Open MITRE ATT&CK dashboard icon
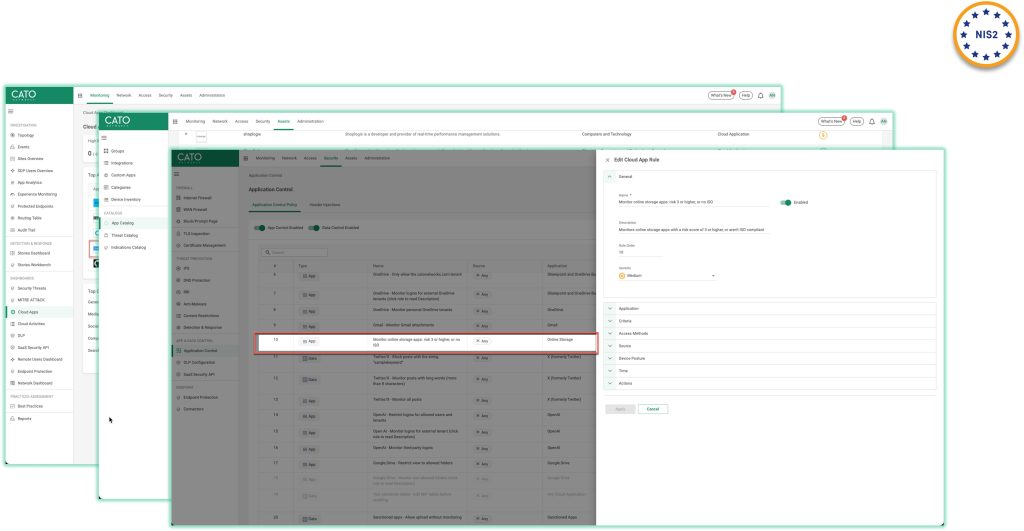The height and width of the screenshot is (531, 1024). (11, 300)
